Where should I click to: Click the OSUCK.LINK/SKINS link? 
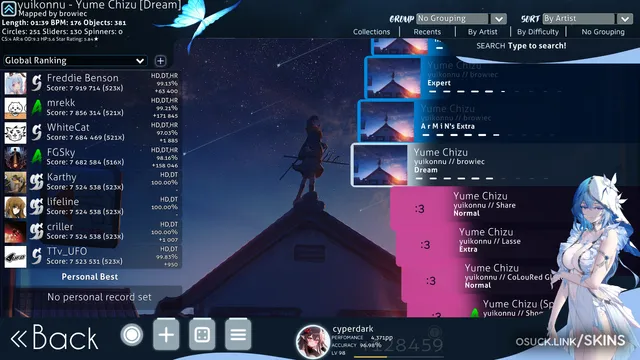click(x=570, y=341)
